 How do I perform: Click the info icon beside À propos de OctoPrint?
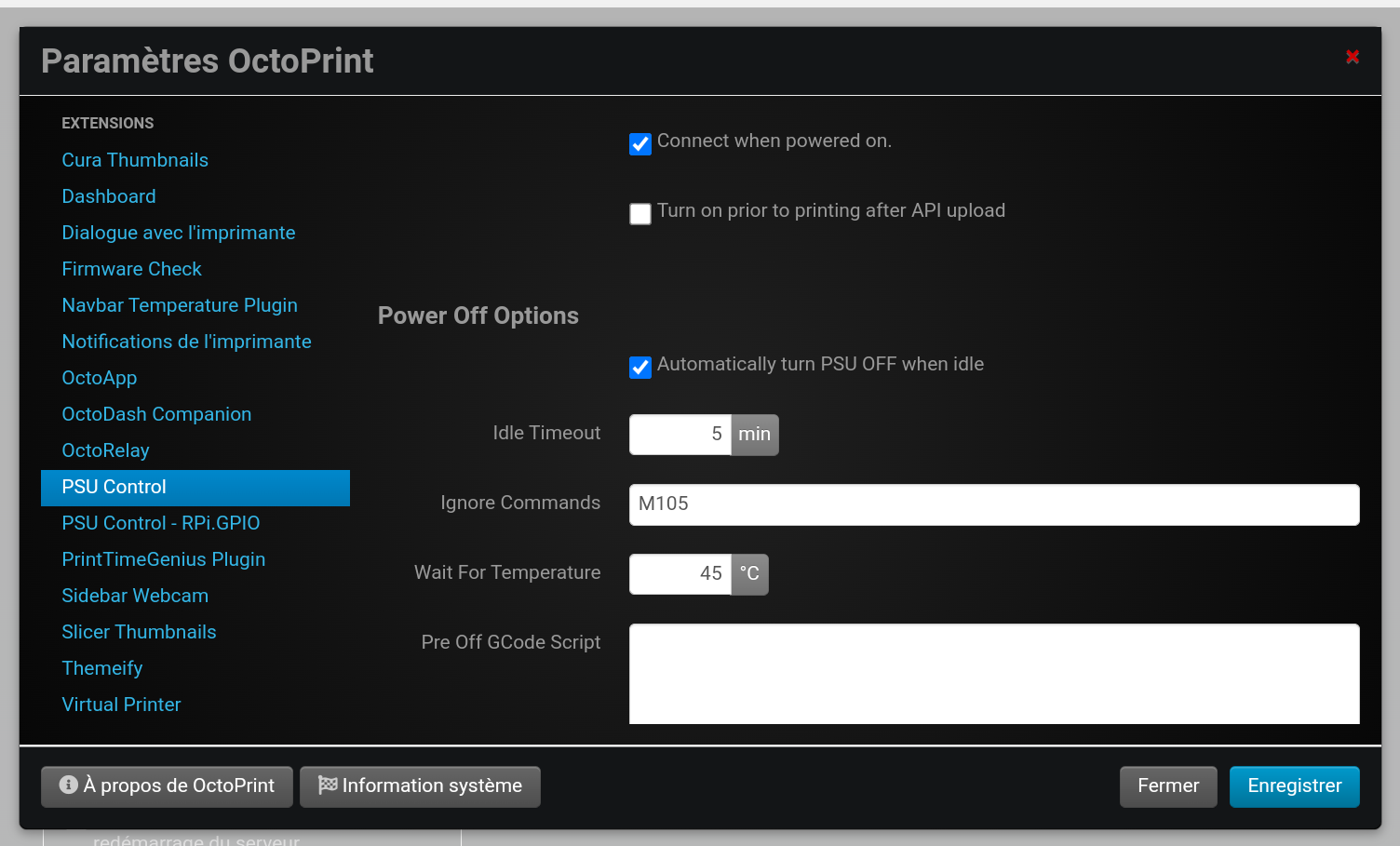coord(68,785)
